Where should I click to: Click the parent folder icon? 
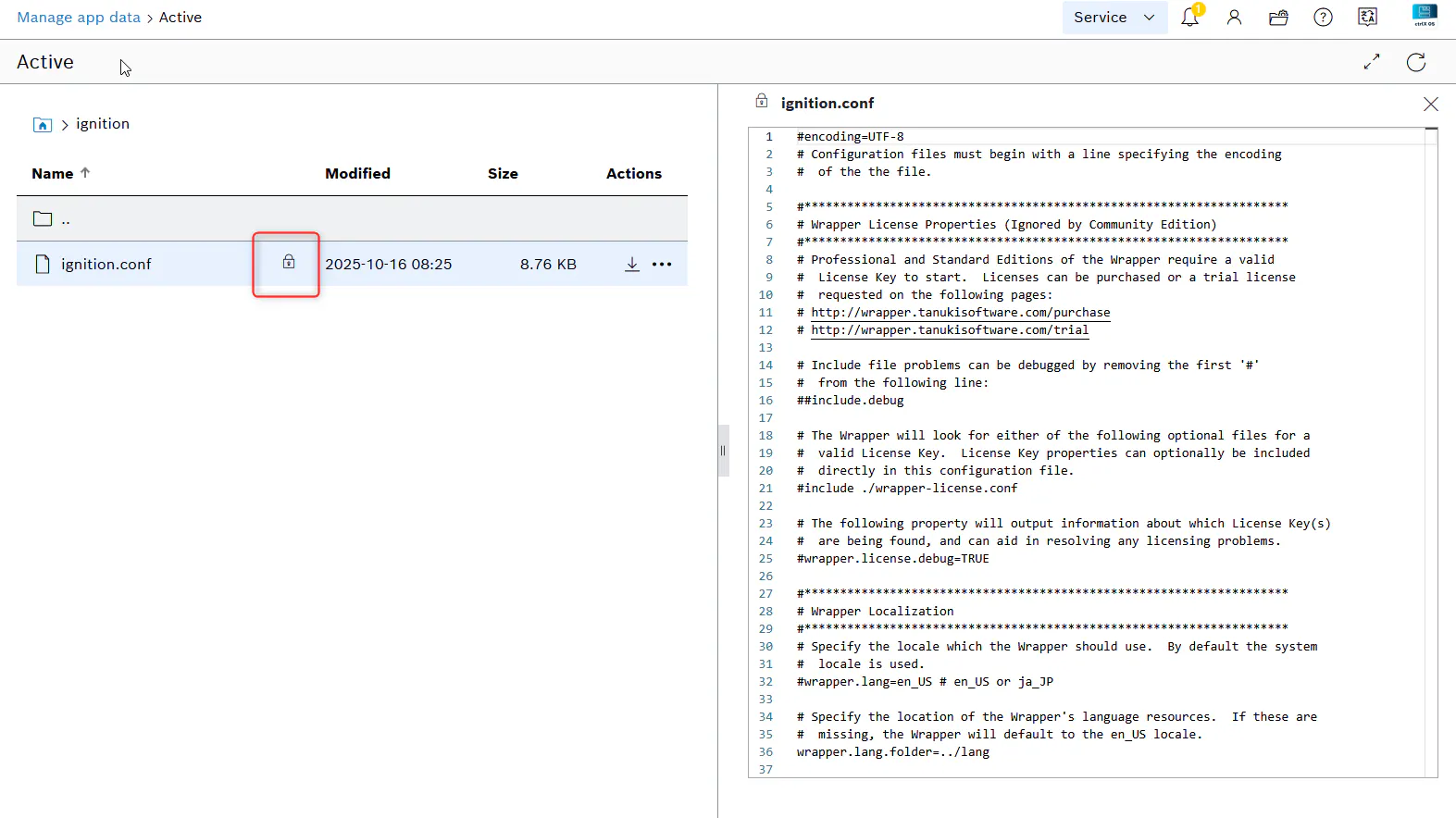point(43,219)
